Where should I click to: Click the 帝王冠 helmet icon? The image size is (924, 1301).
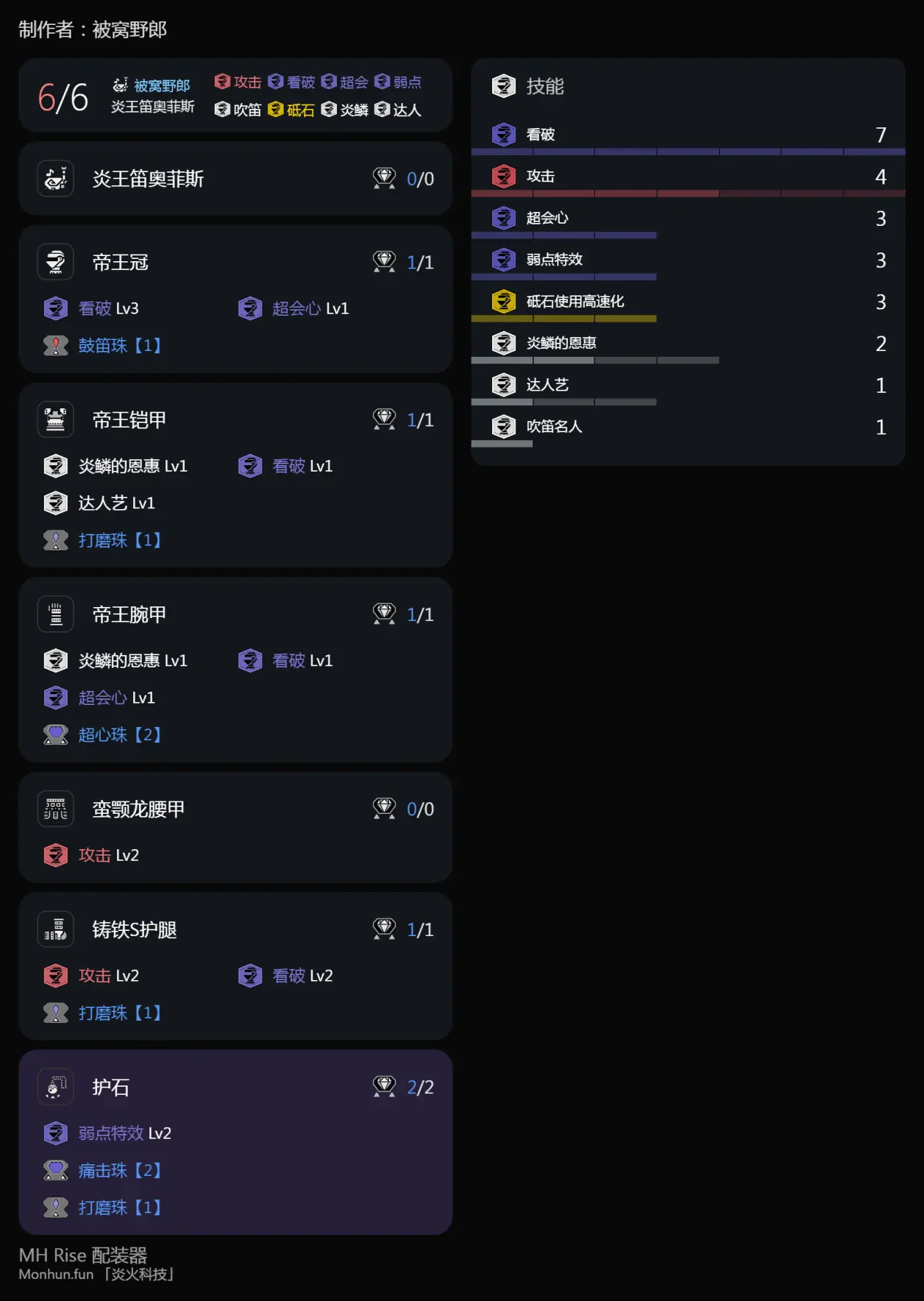click(56, 262)
